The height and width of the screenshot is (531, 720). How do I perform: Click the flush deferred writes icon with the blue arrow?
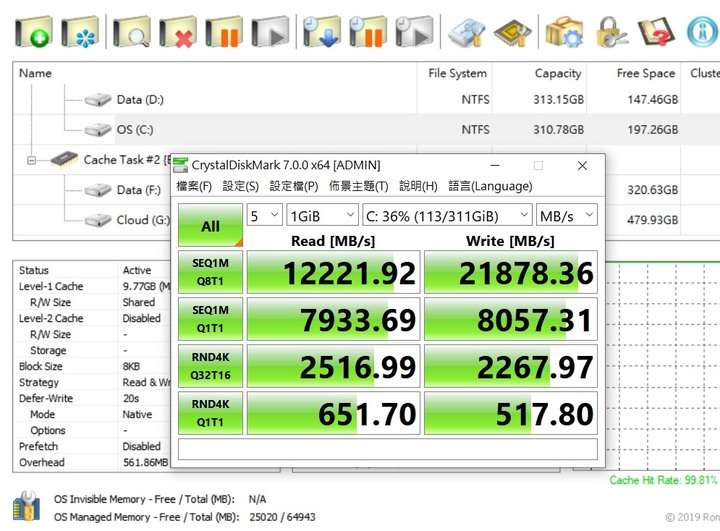click(322, 31)
